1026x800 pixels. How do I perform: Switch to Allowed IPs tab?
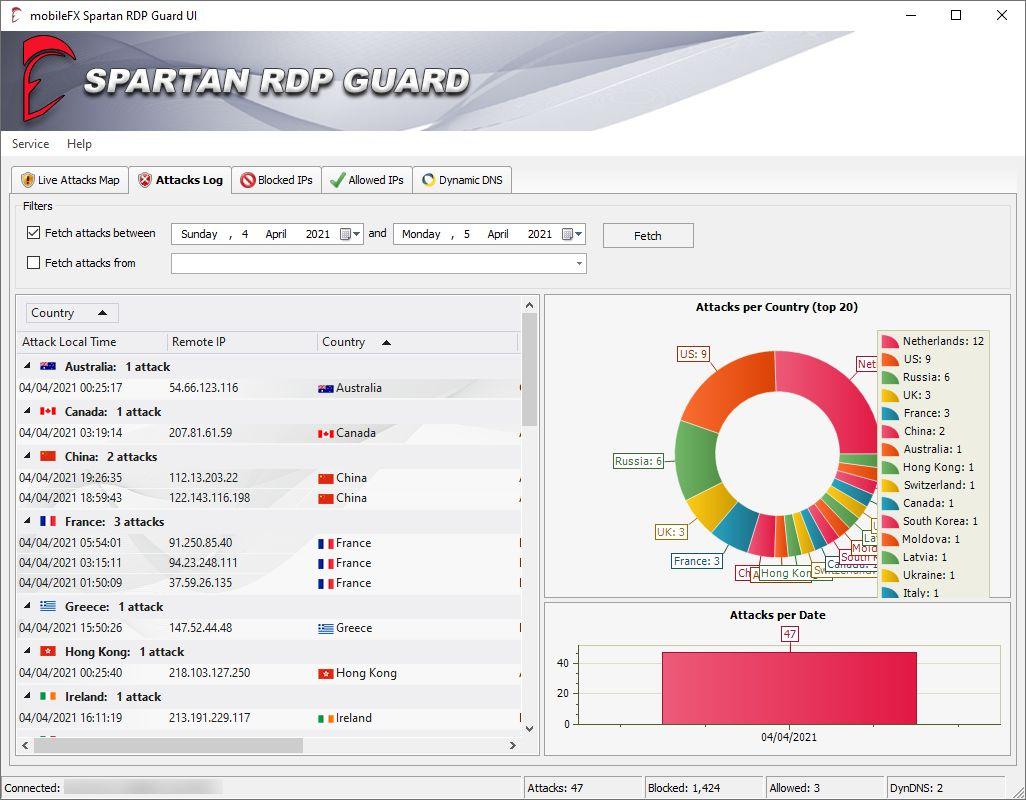(x=367, y=180)
